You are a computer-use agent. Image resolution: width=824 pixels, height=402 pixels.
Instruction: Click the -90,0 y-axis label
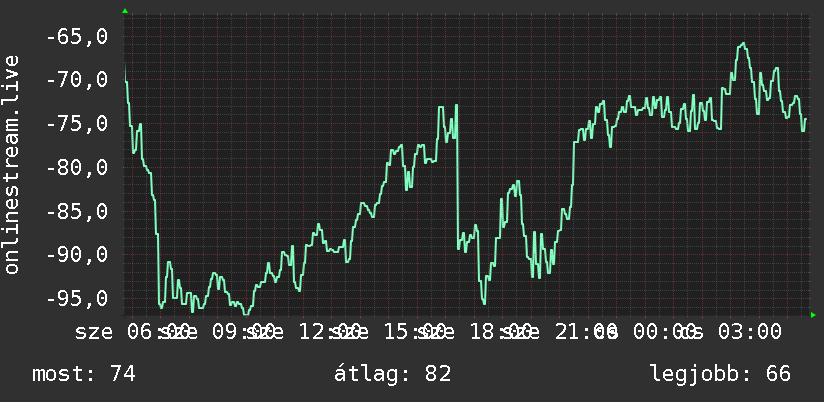76,255
